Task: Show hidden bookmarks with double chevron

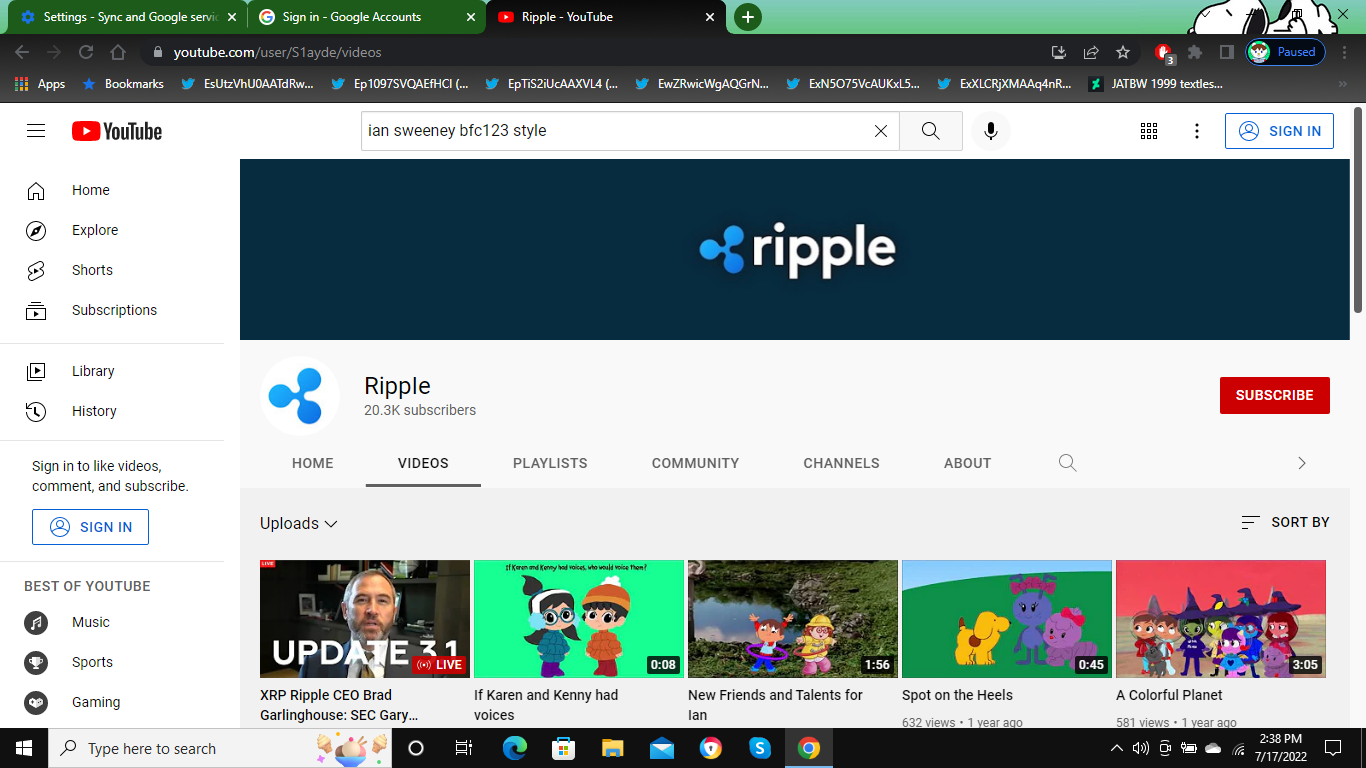Action: tap(1343, 84)
